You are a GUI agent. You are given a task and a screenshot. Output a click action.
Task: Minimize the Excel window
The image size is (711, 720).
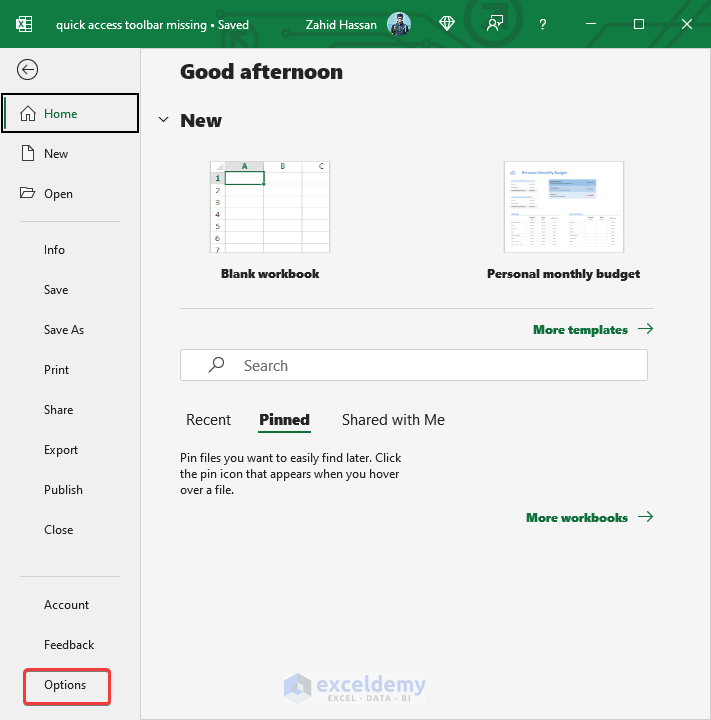591,24
